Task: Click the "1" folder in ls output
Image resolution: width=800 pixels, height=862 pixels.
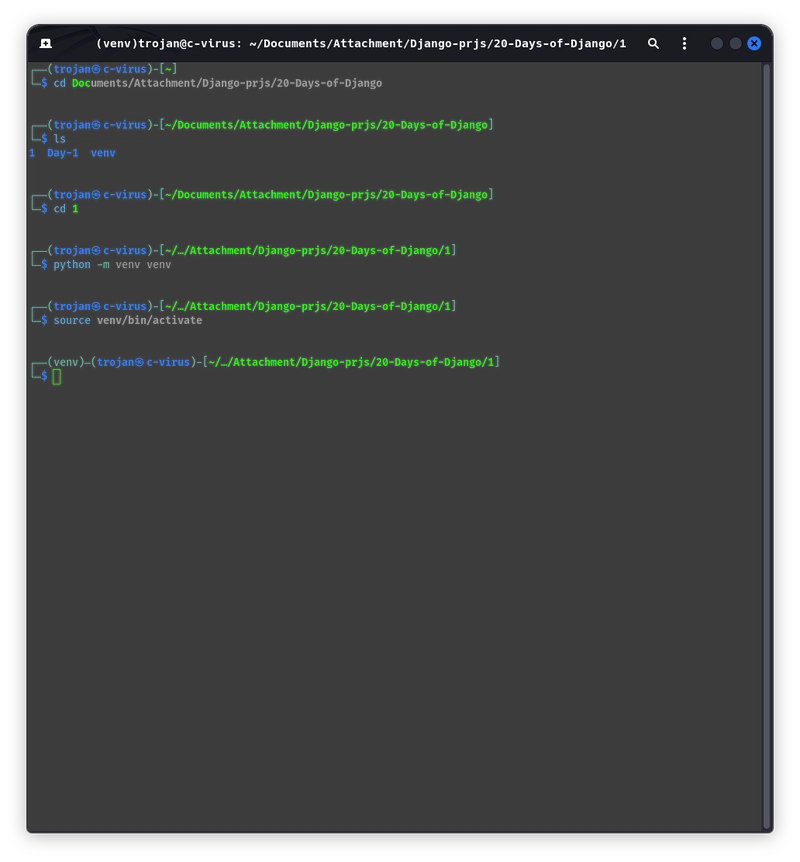Action: pyautogui.click(x=32, y=153)
